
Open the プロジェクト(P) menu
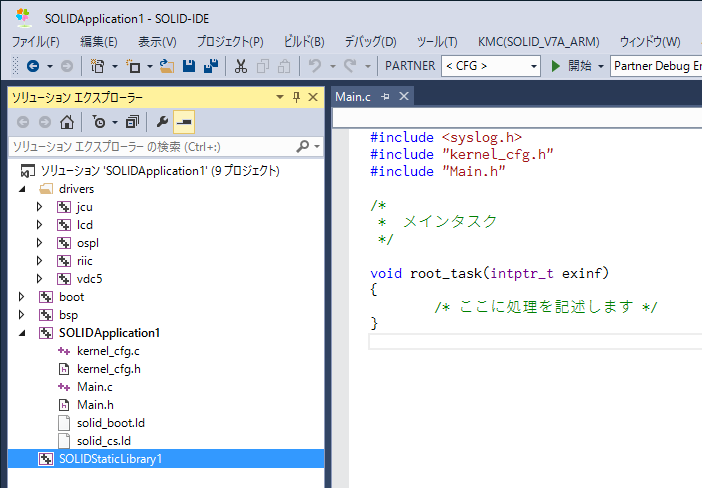(x=230, y=41)
